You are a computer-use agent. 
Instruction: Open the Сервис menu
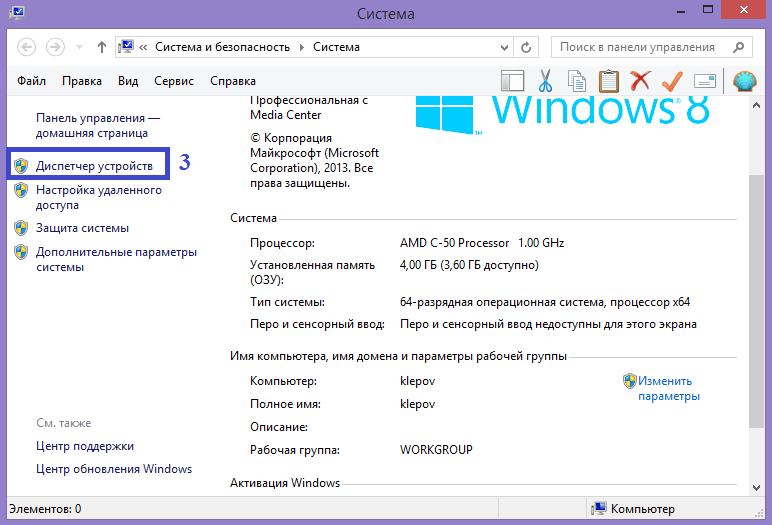click(x=174, y=81)
